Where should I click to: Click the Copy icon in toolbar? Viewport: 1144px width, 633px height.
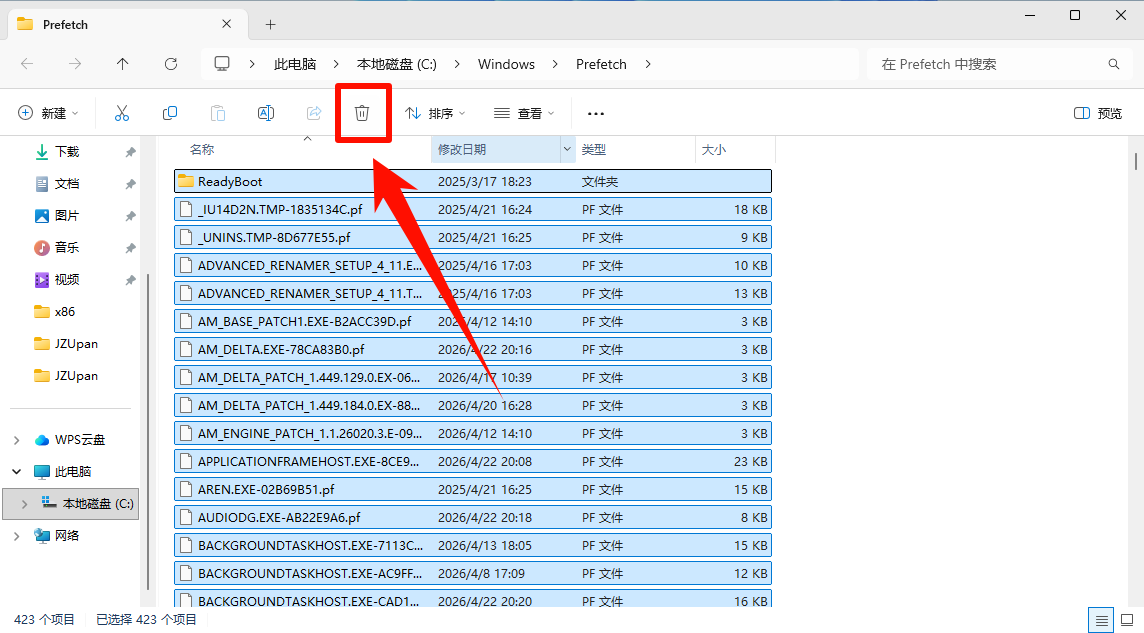170,113
